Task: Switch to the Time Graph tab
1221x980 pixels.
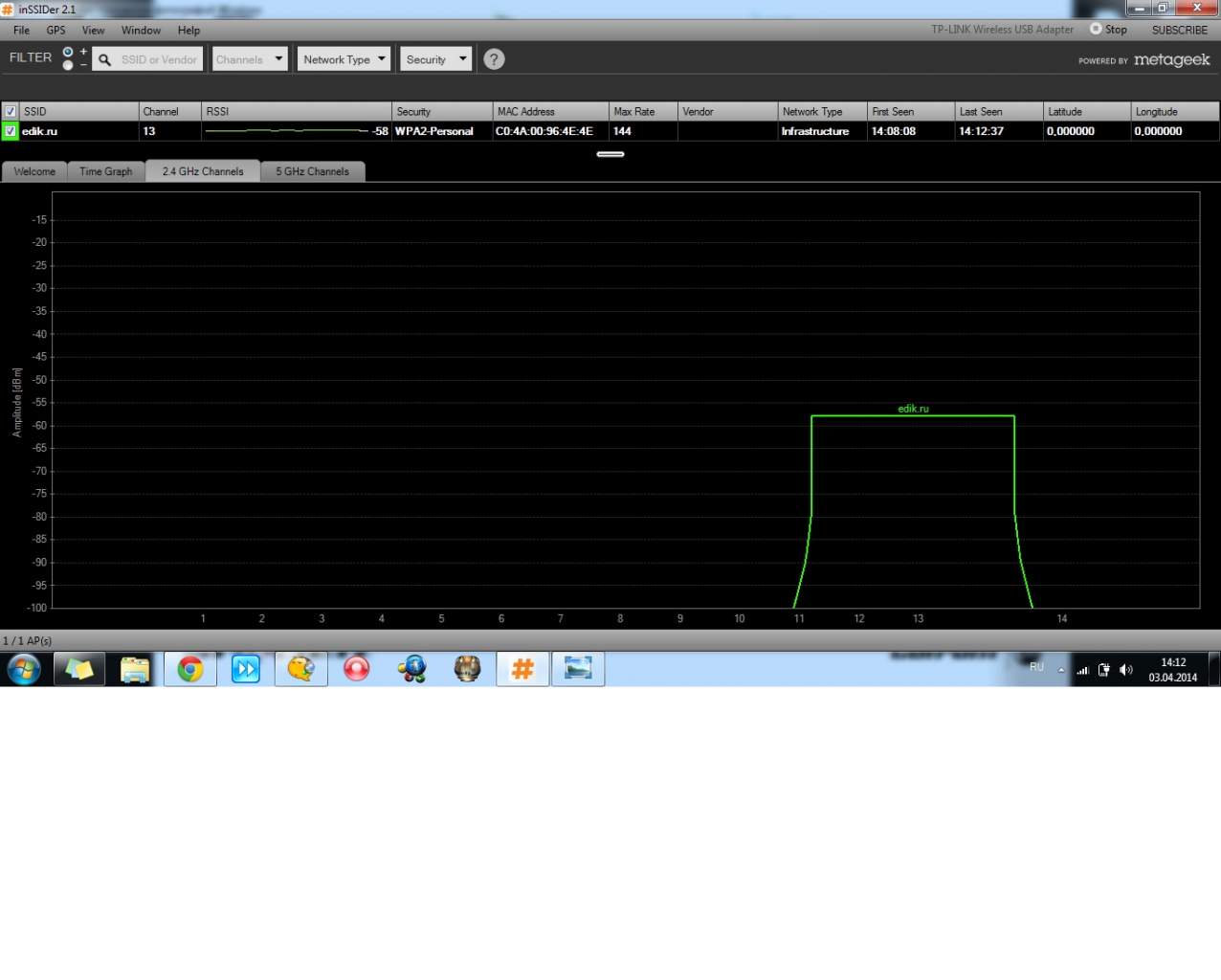Action: click(x=105, y=171)
